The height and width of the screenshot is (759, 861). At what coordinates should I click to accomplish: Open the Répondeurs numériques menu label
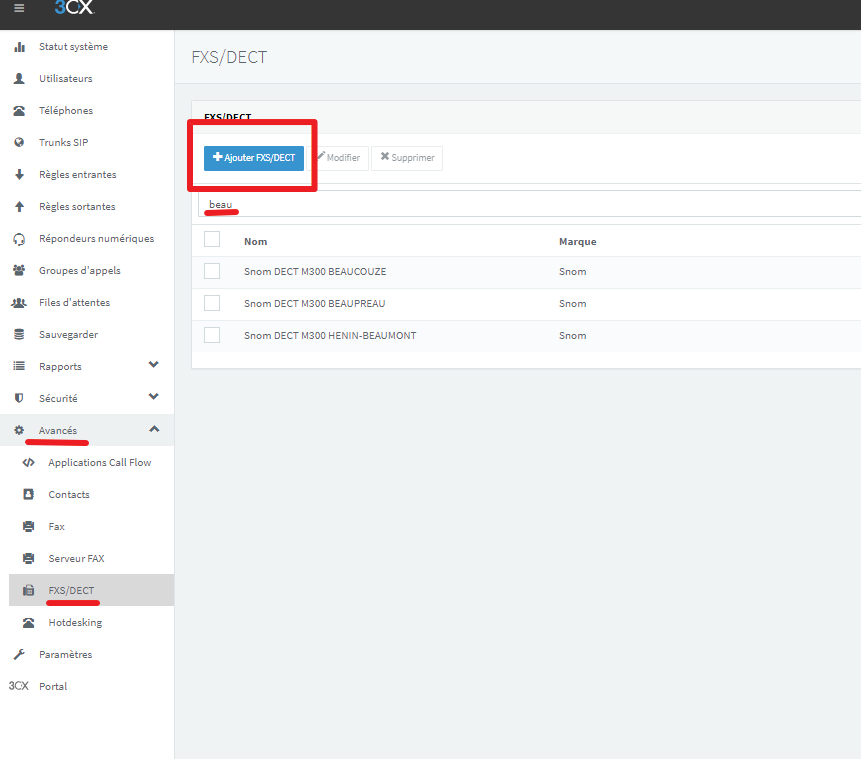coord(97,239)
